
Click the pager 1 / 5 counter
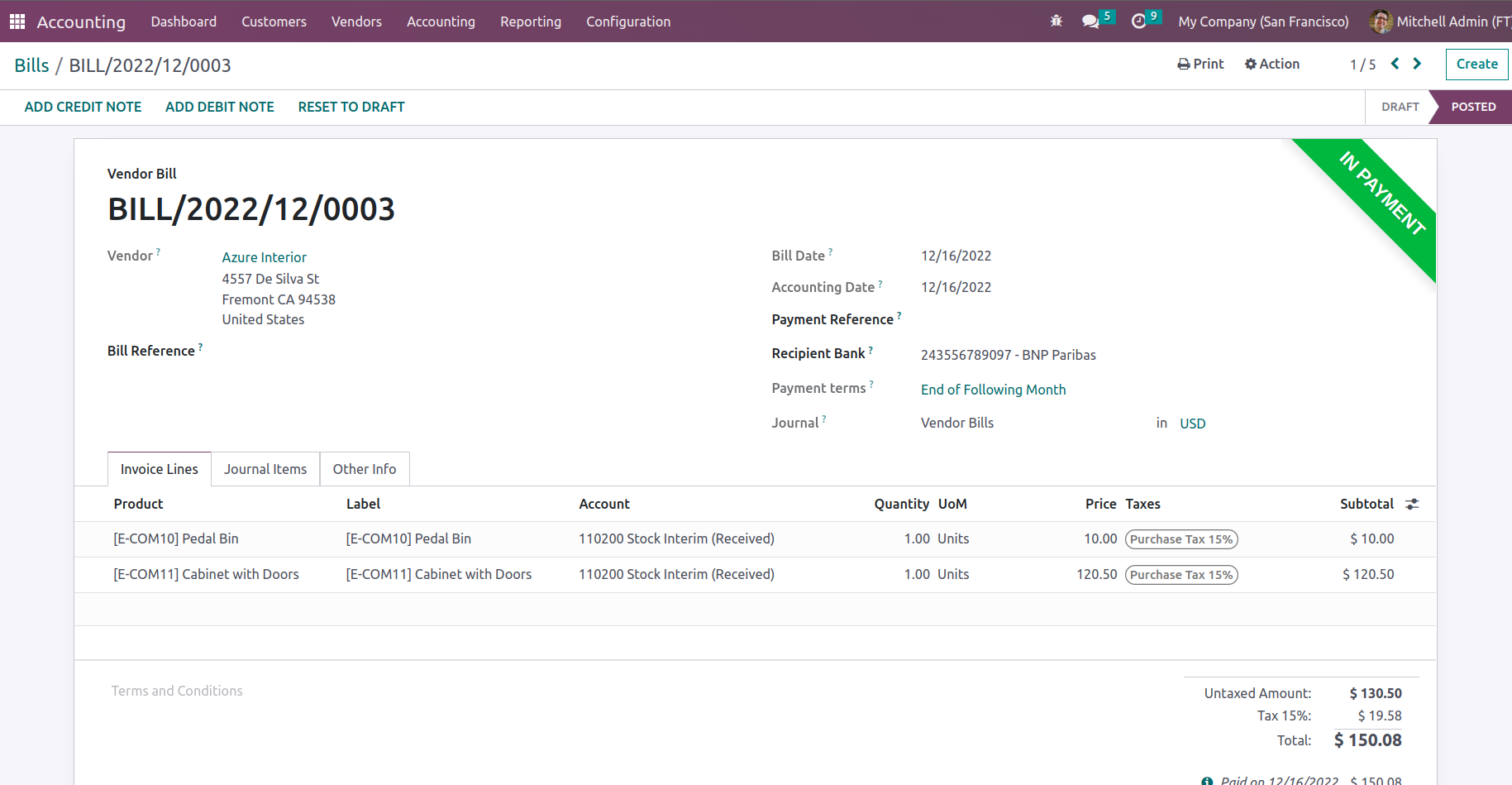coord(1362,65)
